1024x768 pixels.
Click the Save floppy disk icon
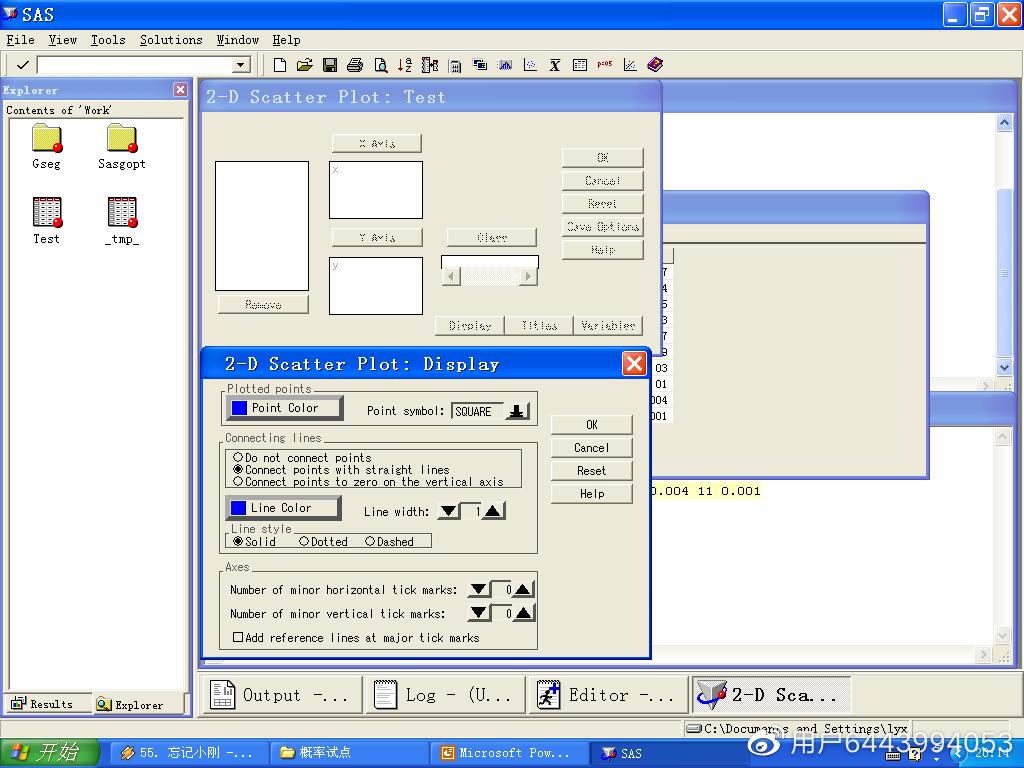(330, 65)
